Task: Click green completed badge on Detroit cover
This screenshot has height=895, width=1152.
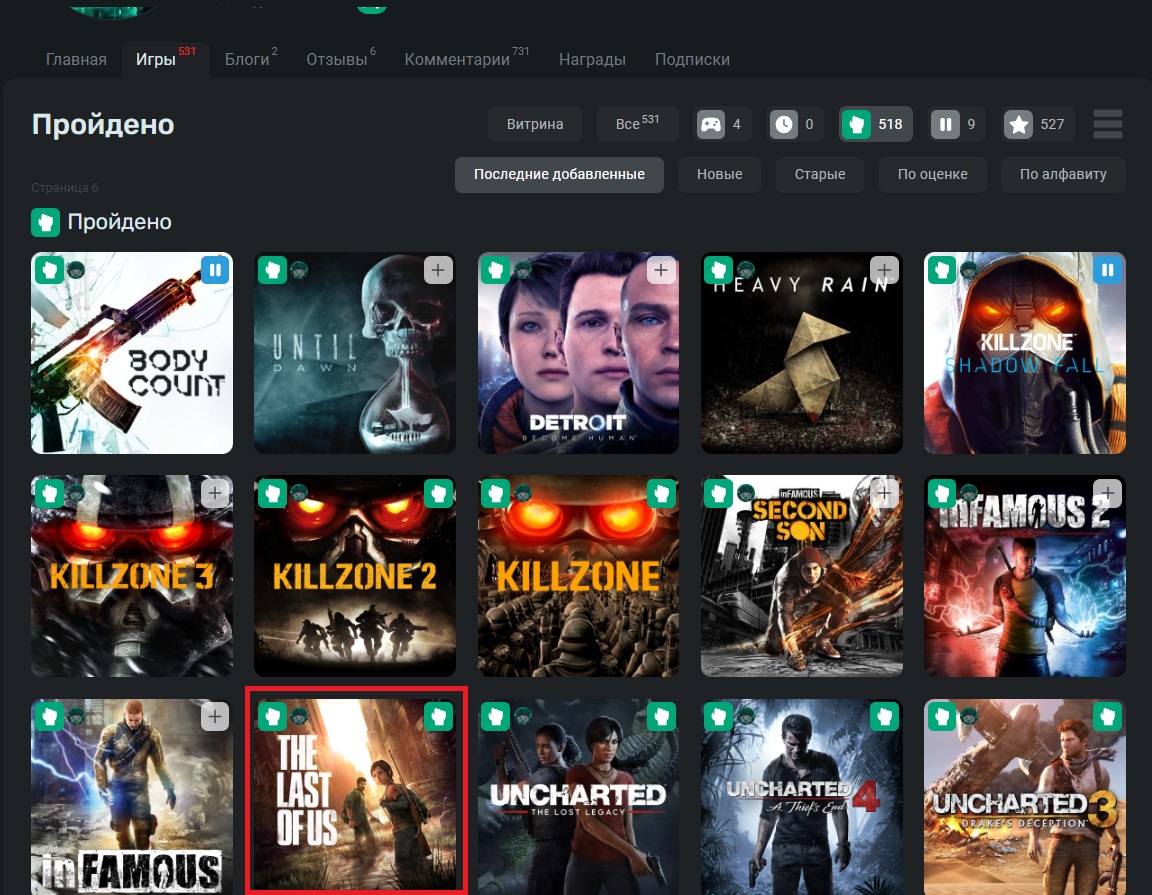Action: coord(495,270)
